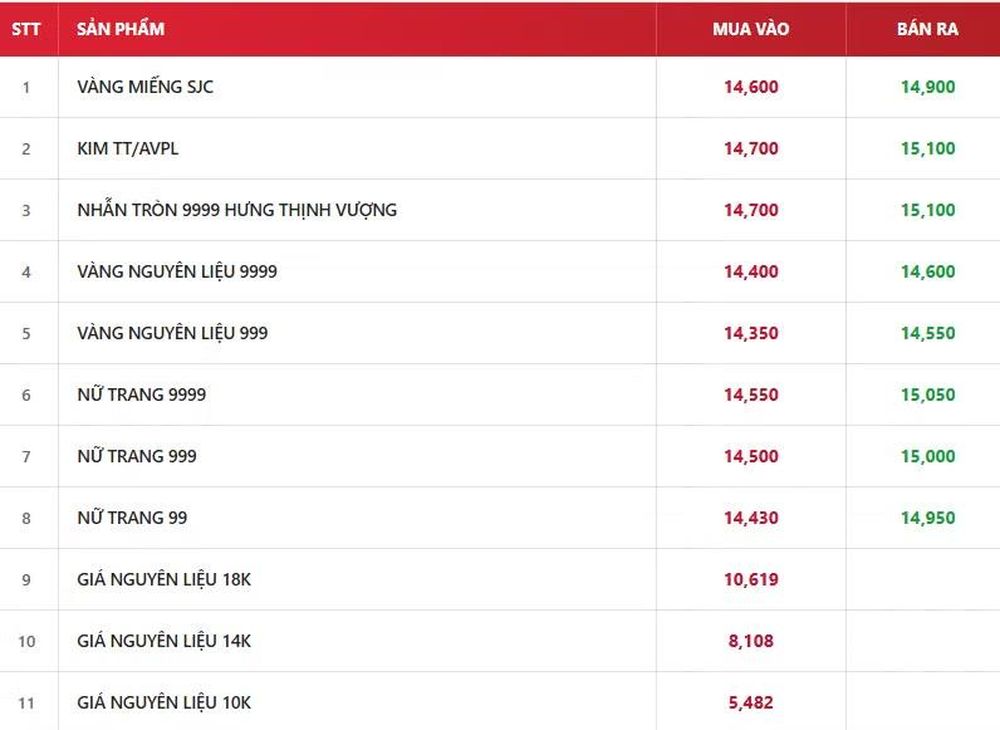Select VÀNG NGUYÊN LIỆU 999 product
This screenshot has height=730, width=1000.
click(172, 333)
